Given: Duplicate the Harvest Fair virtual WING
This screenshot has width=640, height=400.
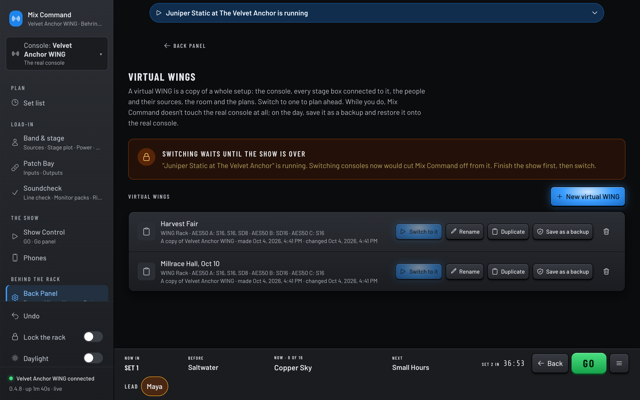Looking at the screenshot, I should 508,232.
